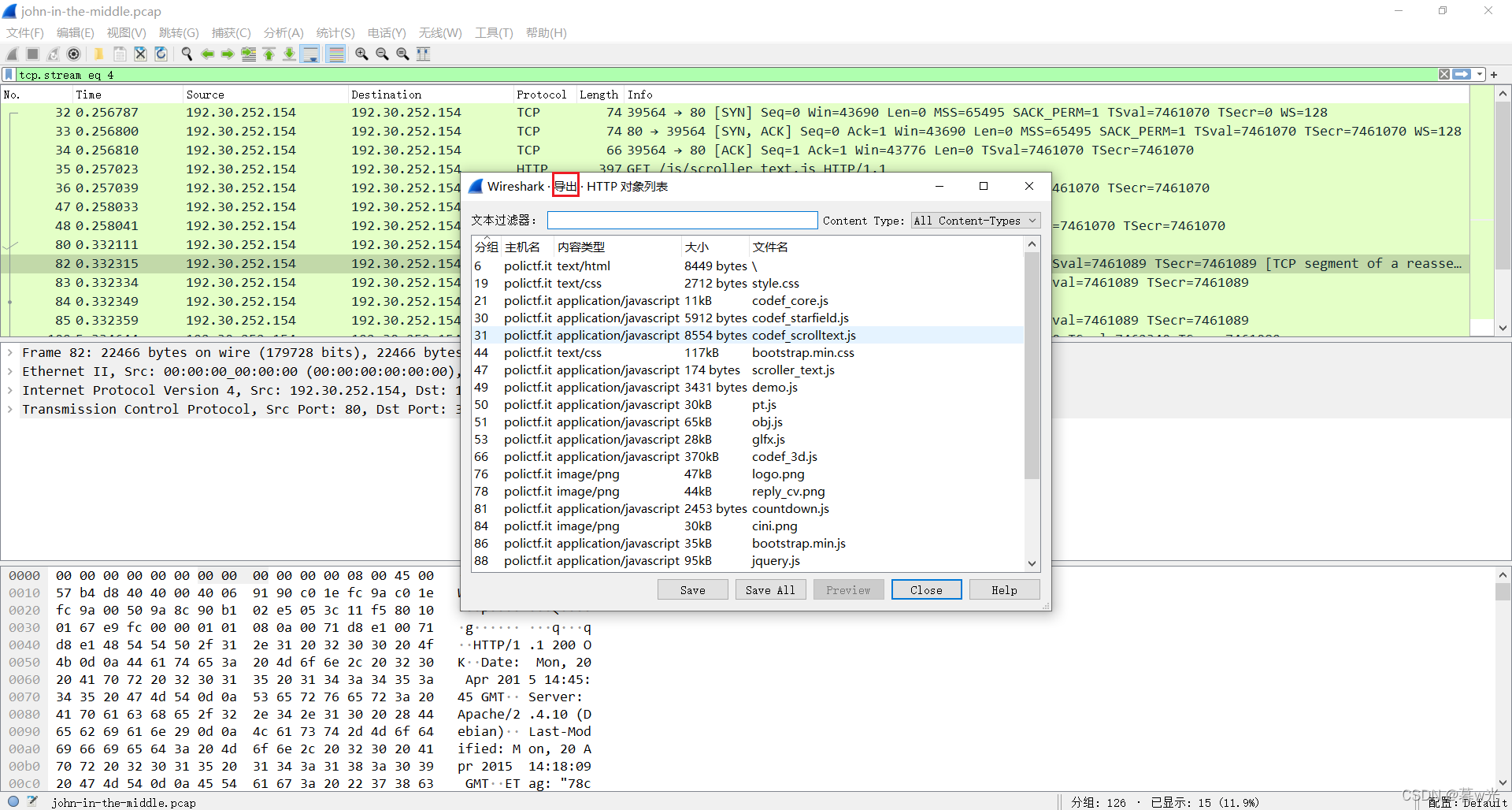The image size is (1512, 810).
Task: Click the Go to specified packet icon
Action: (x=248, y=54)
